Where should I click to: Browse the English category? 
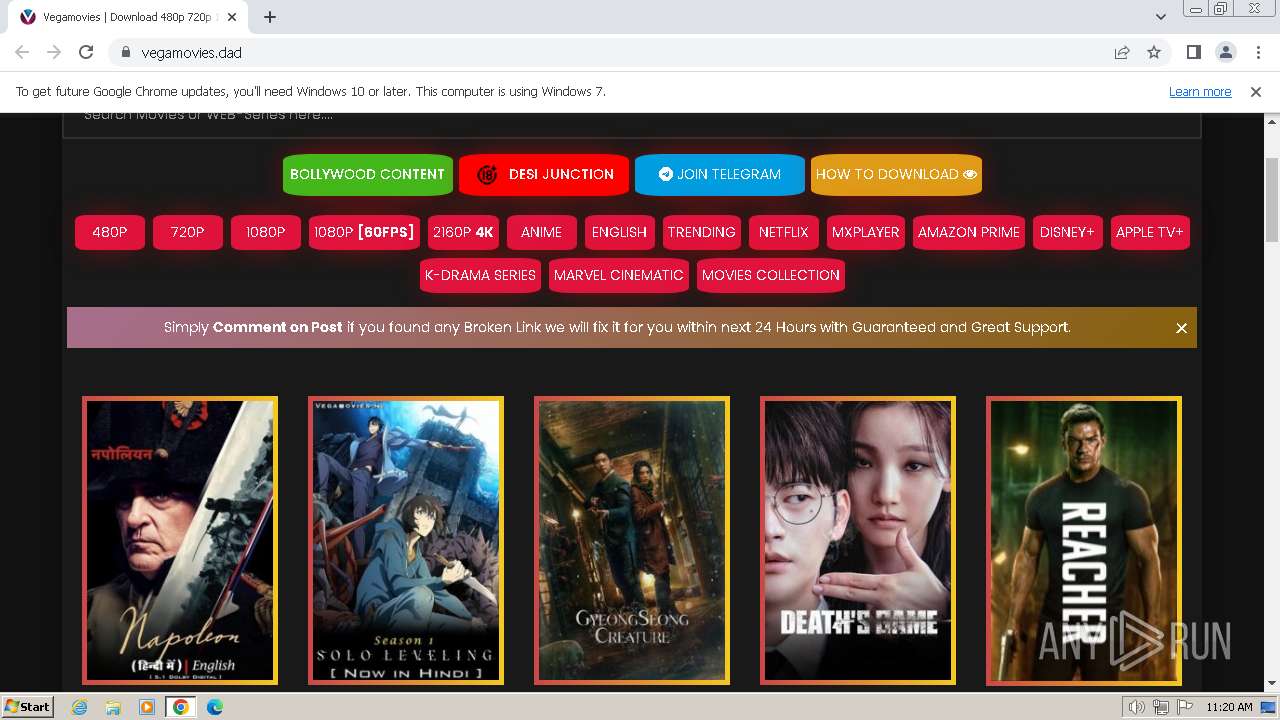[x=620, y=232]
